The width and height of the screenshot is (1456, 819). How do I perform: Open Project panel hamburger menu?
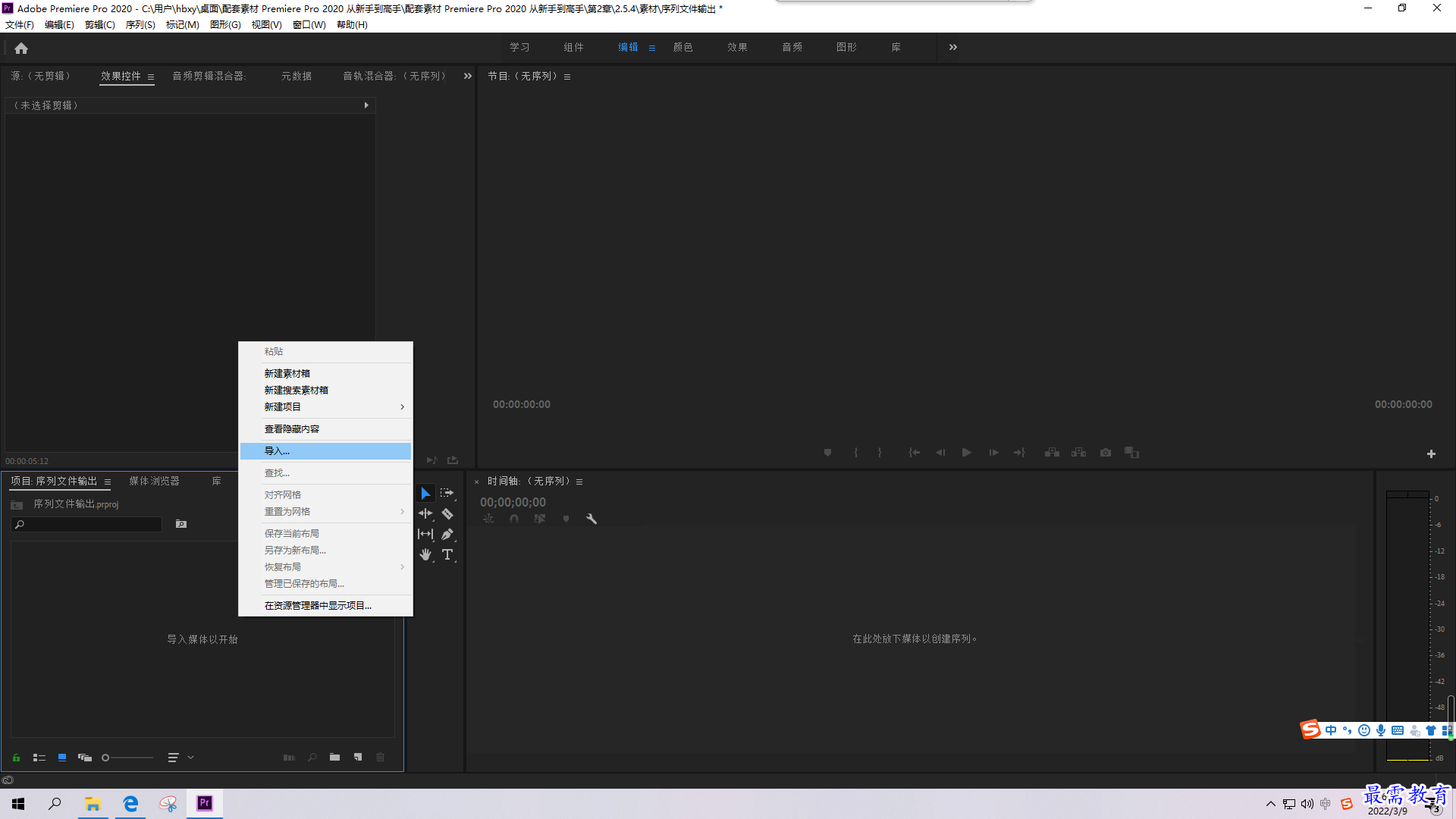[x=108, y=482]
